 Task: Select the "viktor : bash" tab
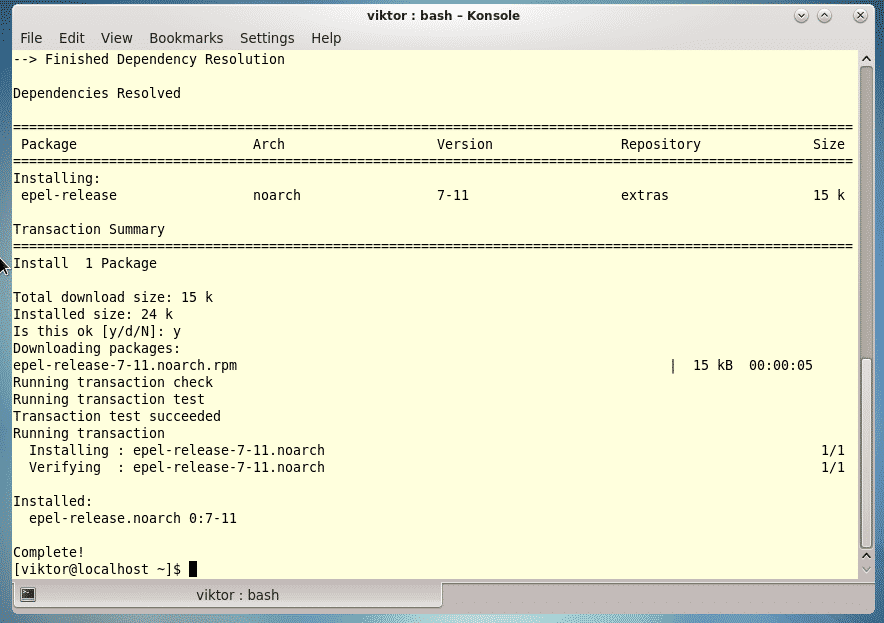[x=237, y=595]
